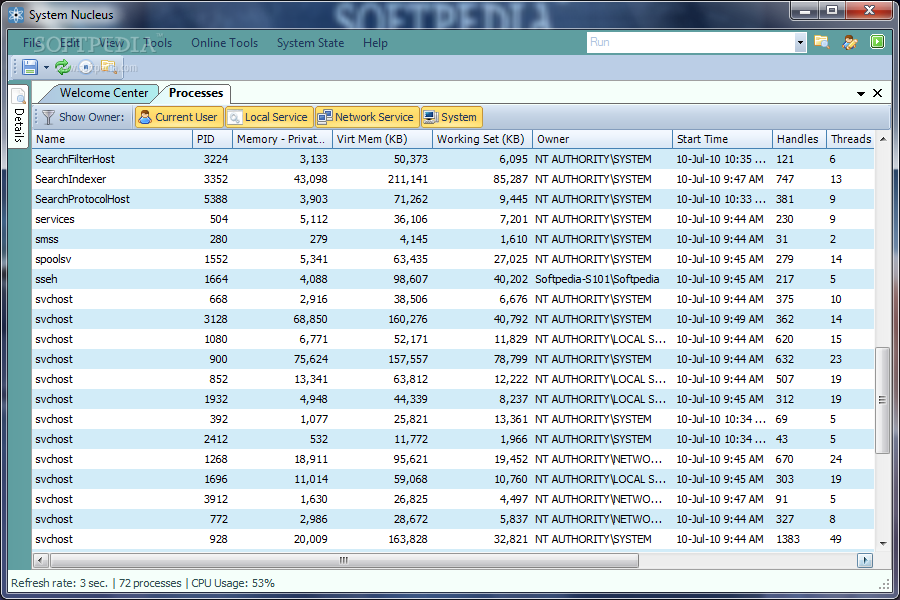Open the View menu
Image resolution: width=900 pixels, height=600 pixels.
[x=111, y=43]
